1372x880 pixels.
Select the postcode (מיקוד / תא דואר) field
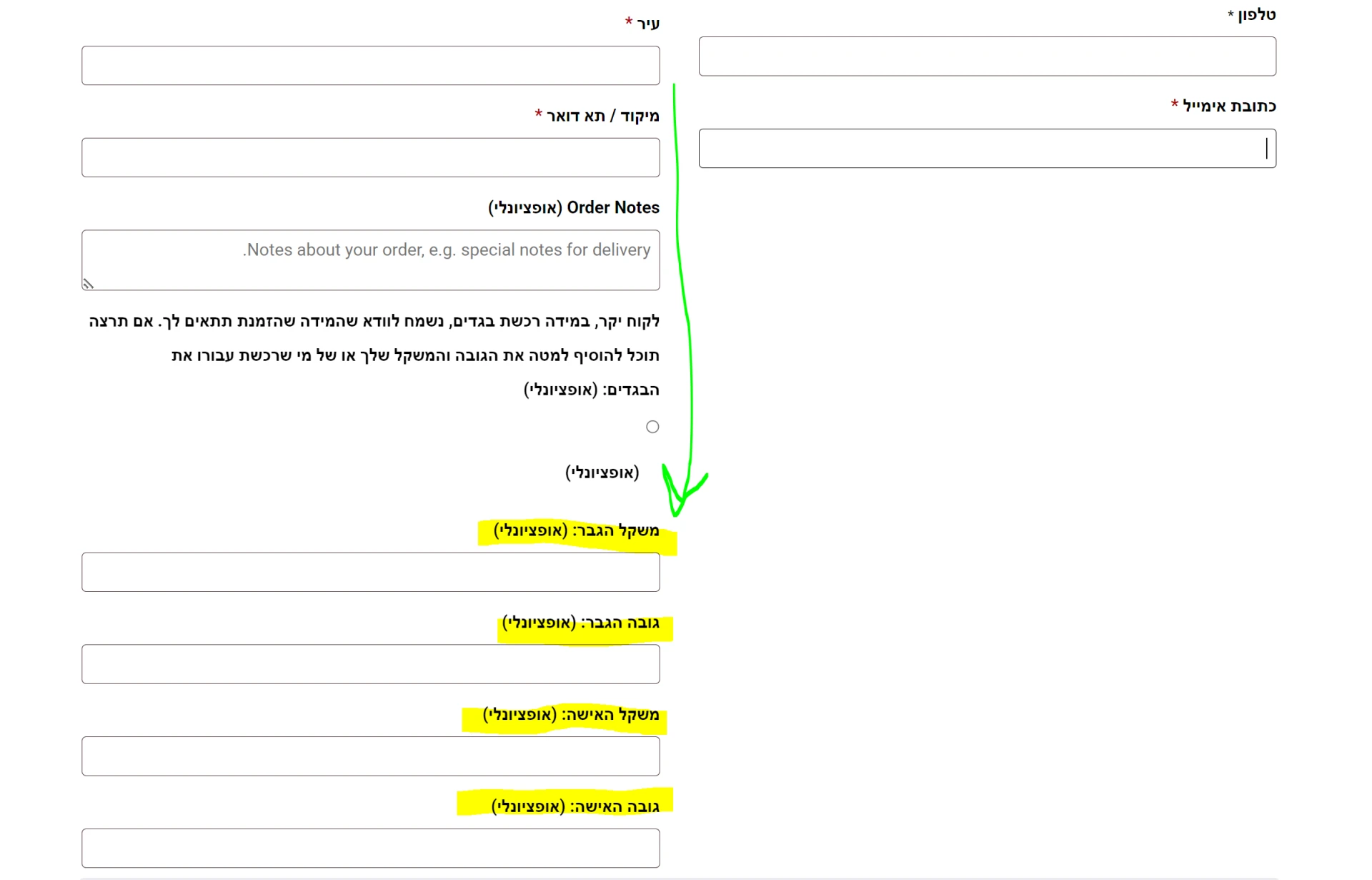coord(370,158)
